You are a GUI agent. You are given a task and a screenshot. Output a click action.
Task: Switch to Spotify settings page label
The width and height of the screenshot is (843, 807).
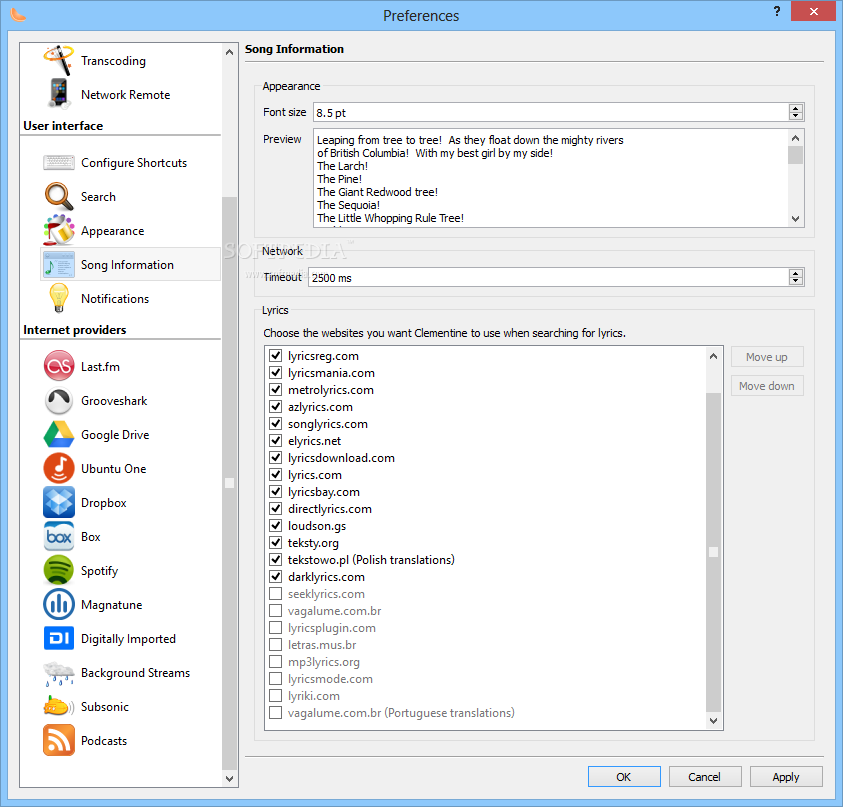click(x=99, y=571)
